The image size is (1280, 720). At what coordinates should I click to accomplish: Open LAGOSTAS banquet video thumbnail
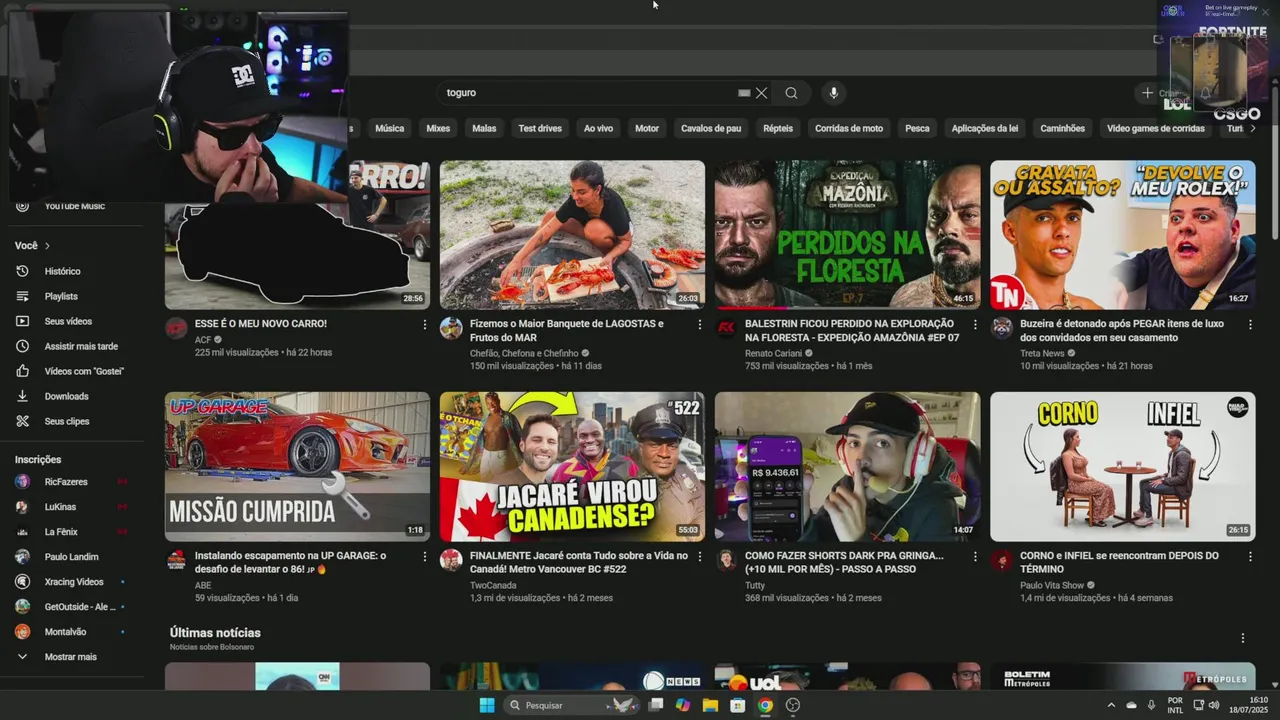[x=572, y=235]
